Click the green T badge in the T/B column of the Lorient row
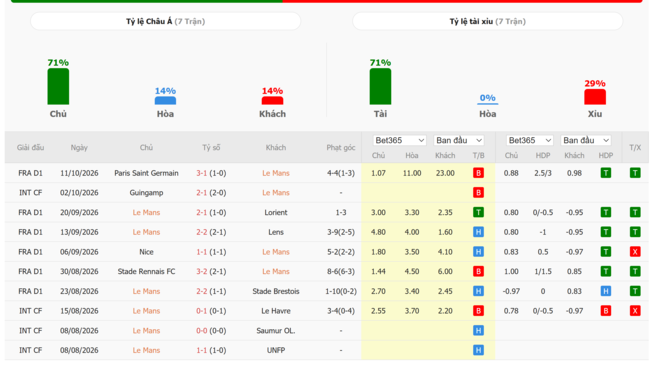This screenshot has width=650, height=366. pos(478,212)
